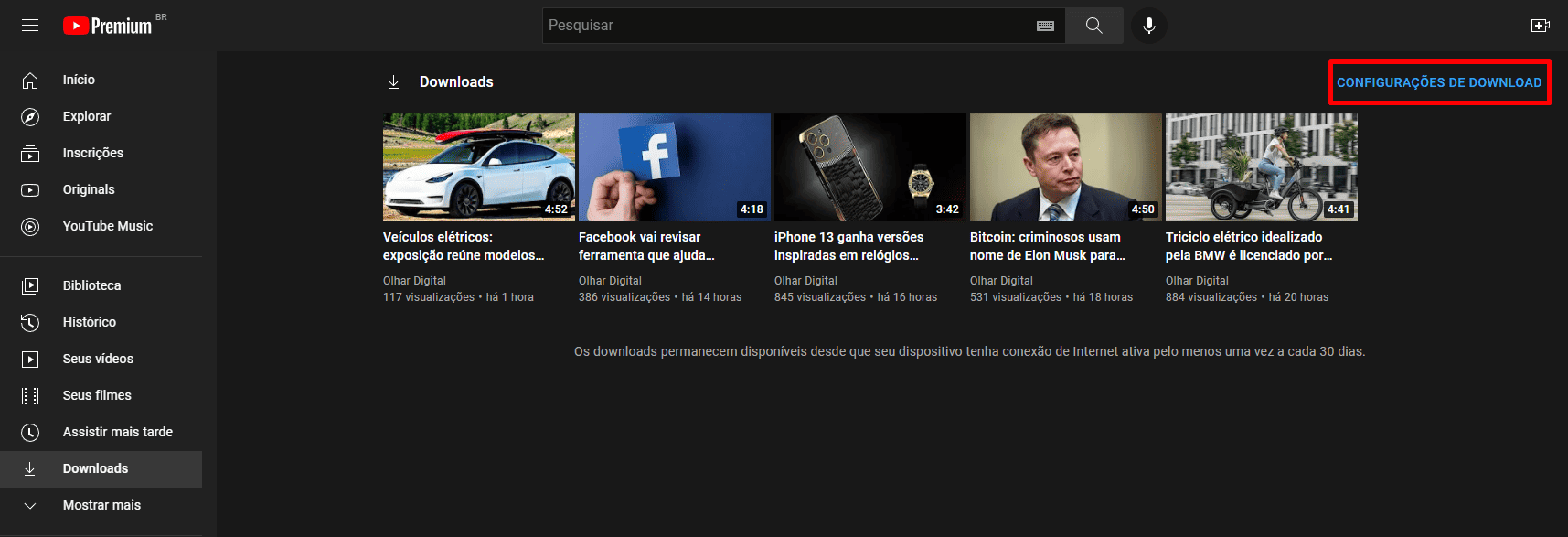This screenshot has width=1568, height=537.
Task: Click the Originals play icon
Action: click(x=30, y=190)
